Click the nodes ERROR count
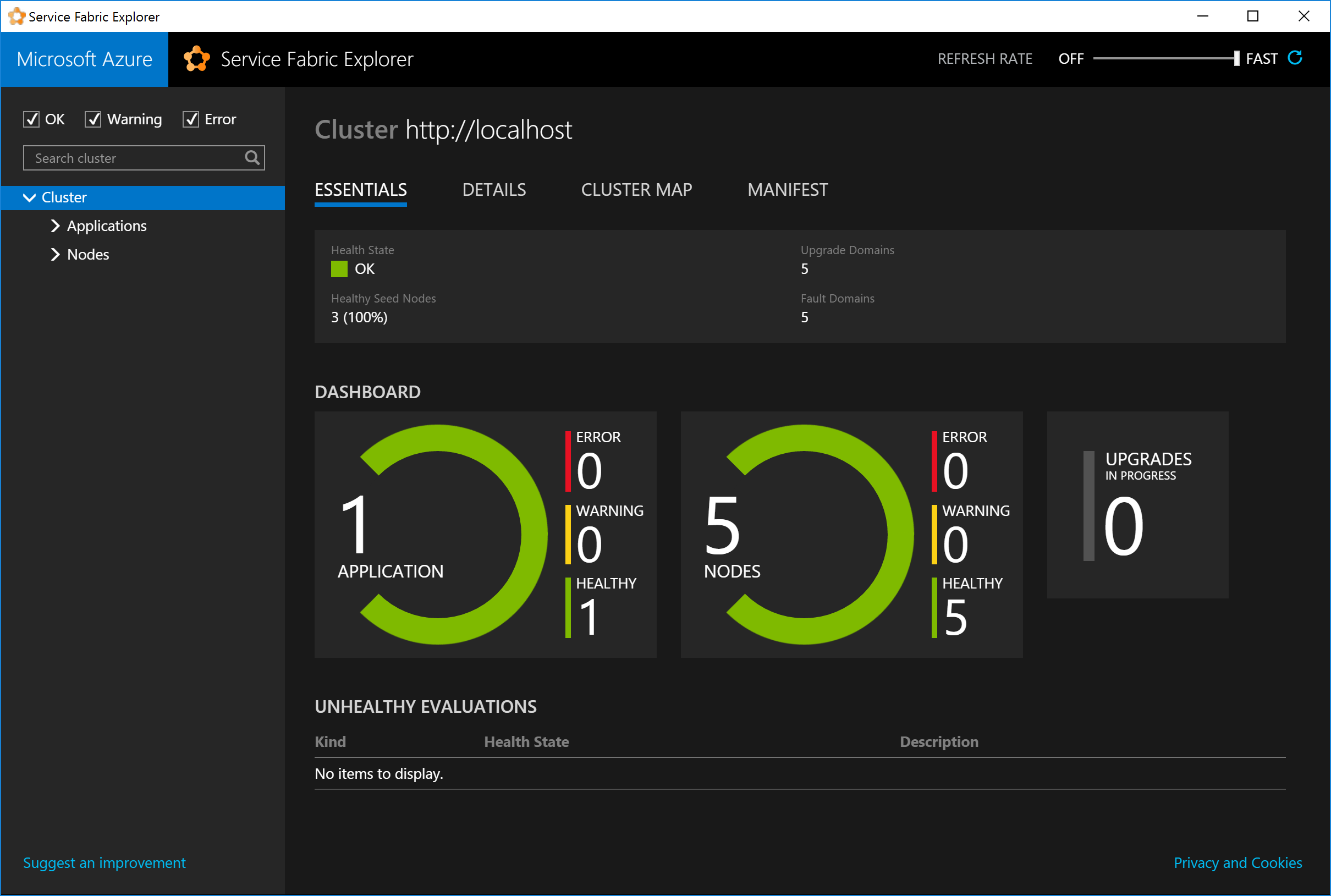The image size is (1331, 896). (955, 471)
